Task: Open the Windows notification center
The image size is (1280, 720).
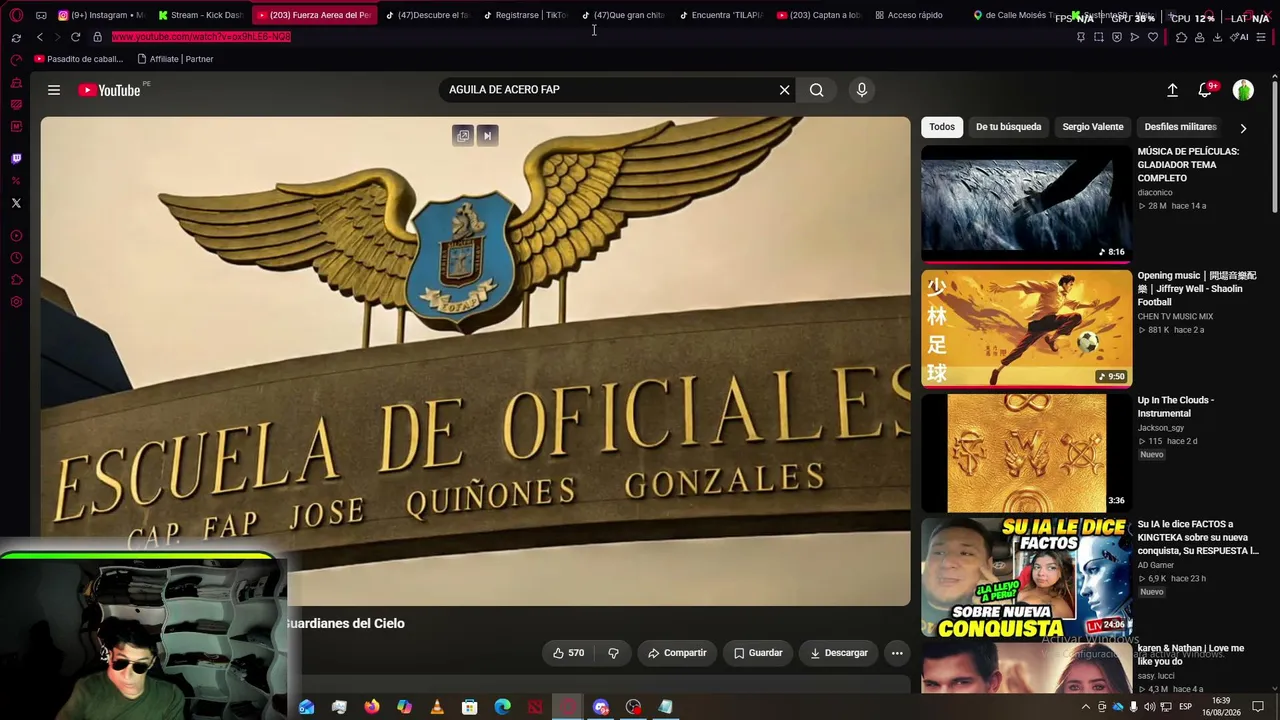Action: [1259, 707]
